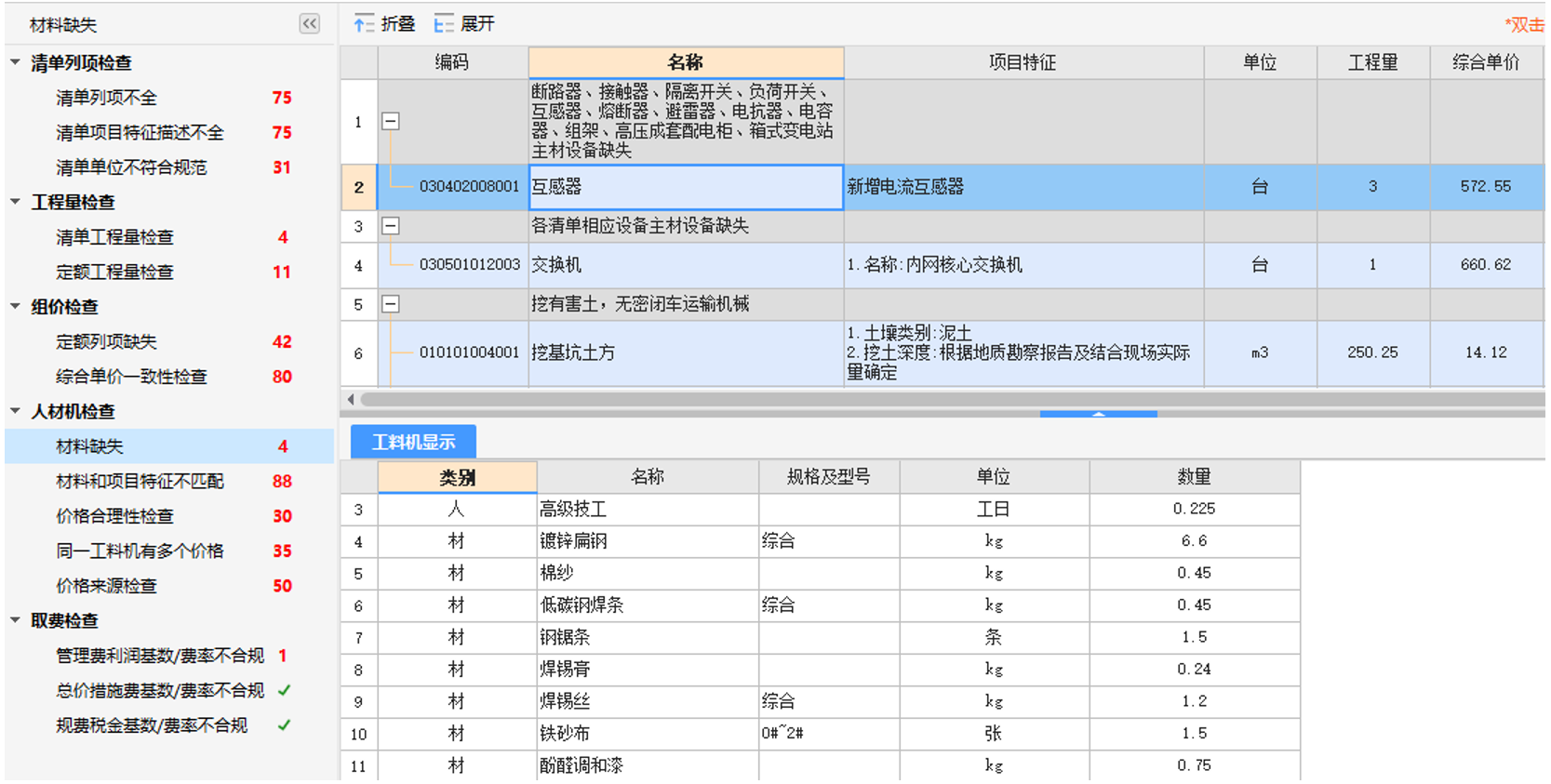
Task: Click the 项目特征 column header
Action: point(1023,62)
